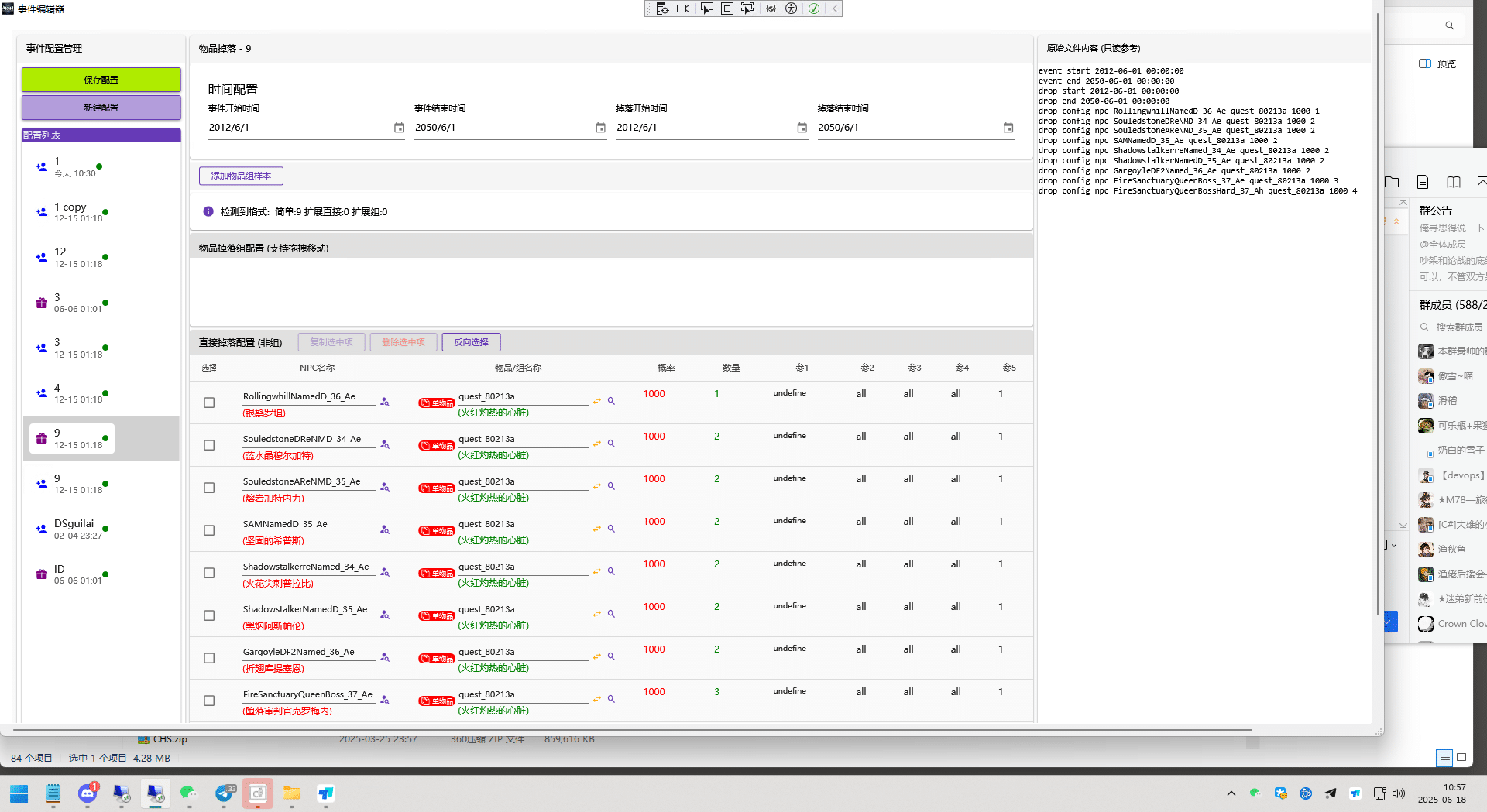Click swap arrows icon on SAMNamedD_35_Ae row
Viewport: 1487px width, 812px height.
click(597, 529)
